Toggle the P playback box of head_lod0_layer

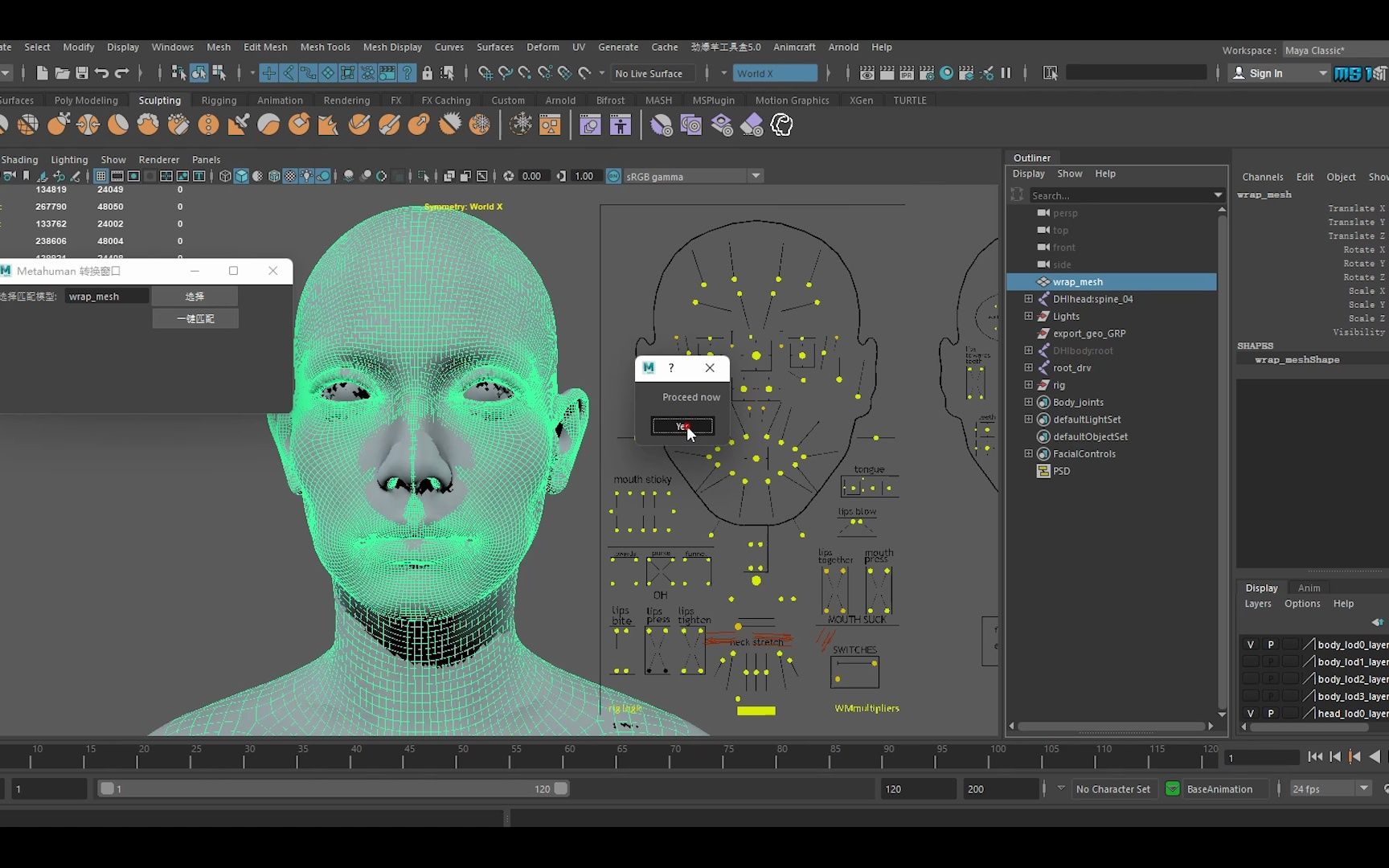coord(1270,713)
